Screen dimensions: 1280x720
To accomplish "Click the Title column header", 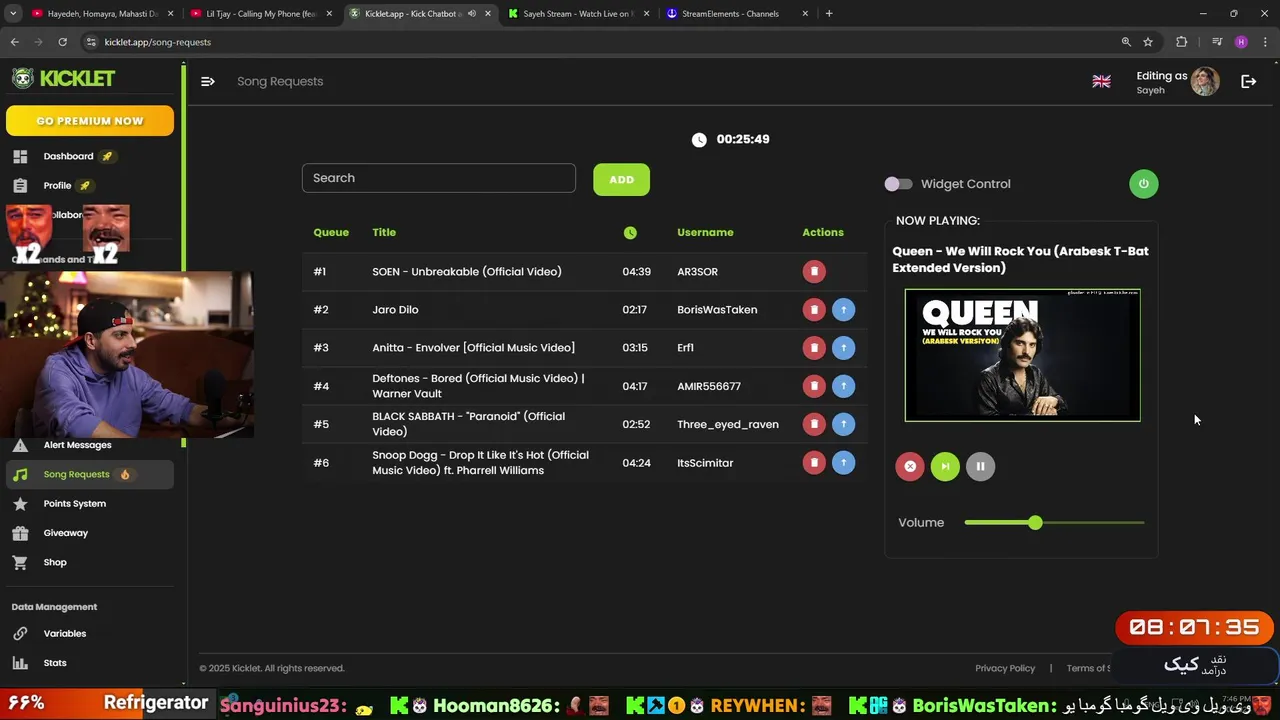I will point(384,232).
